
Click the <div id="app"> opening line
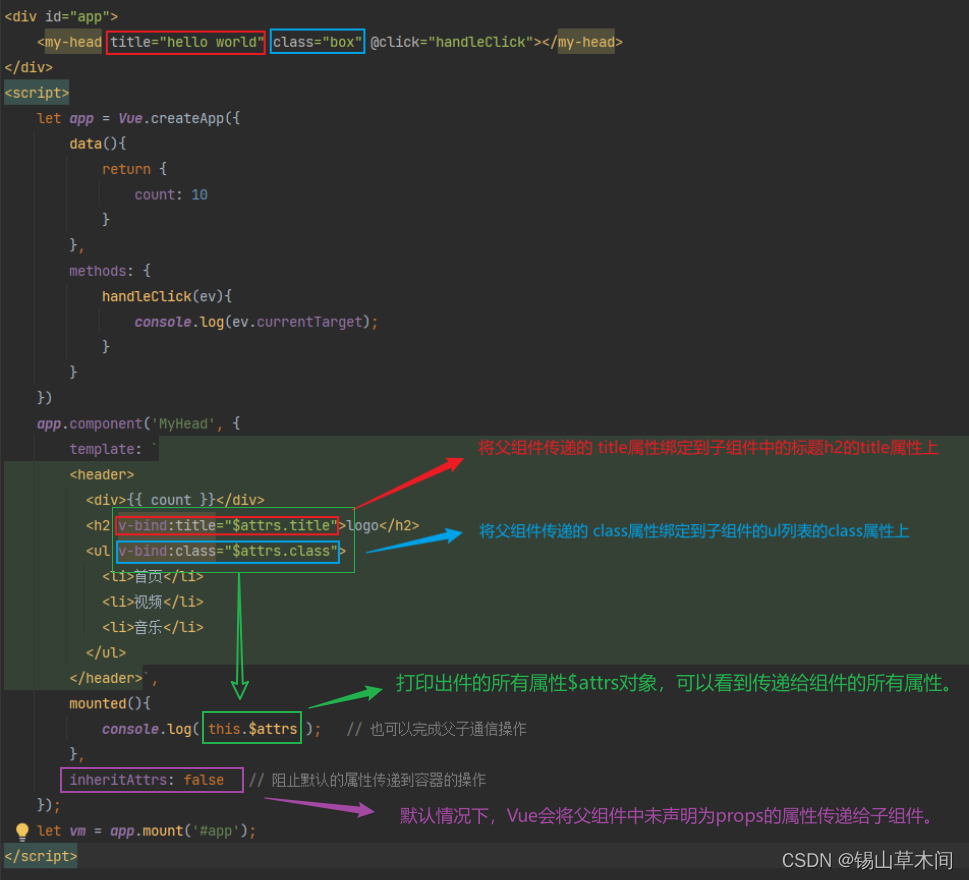coord(61,17)
